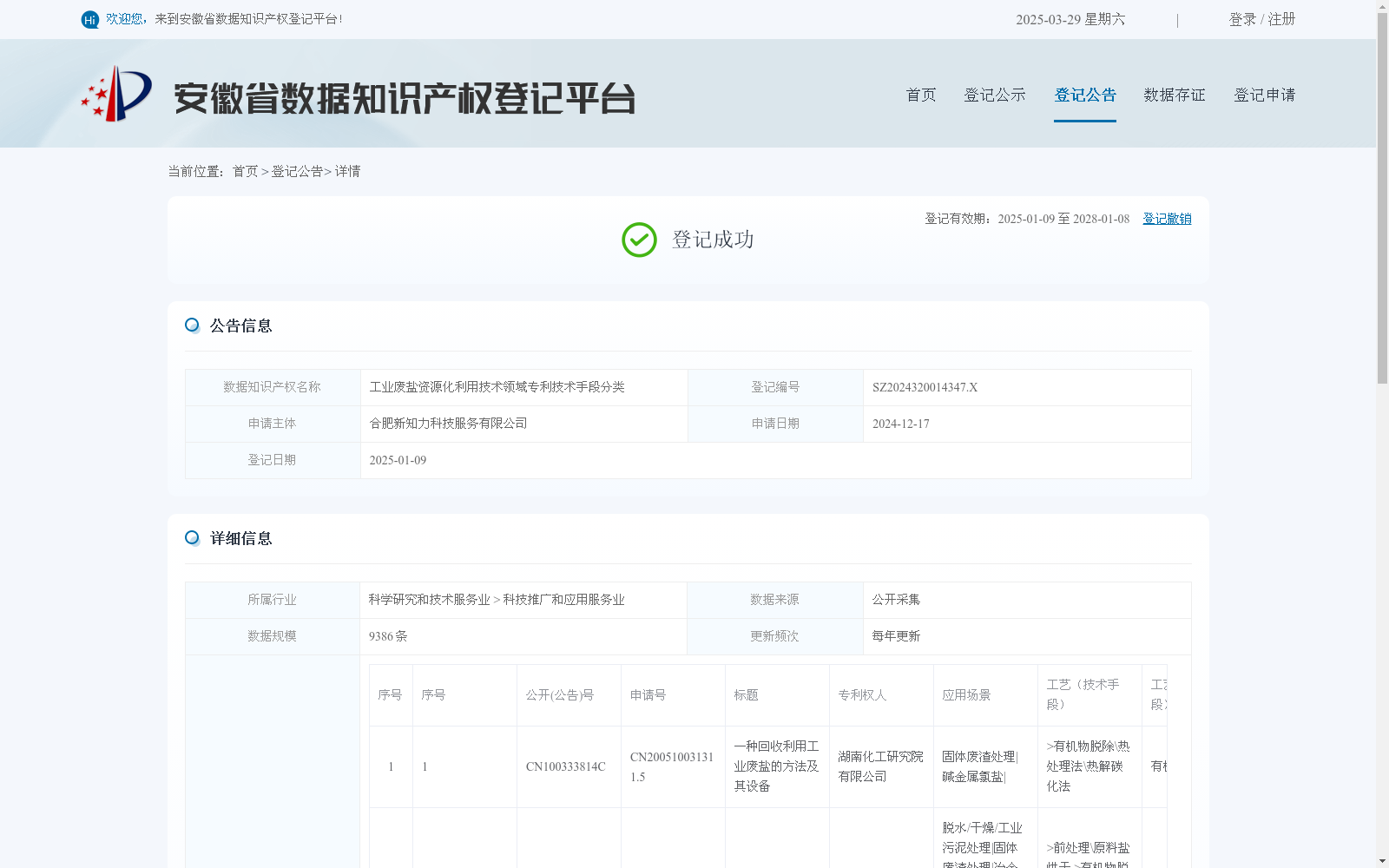Click the 详细信息 section heading
Screen dimensions: 1389x868
(x=241, y=538)
